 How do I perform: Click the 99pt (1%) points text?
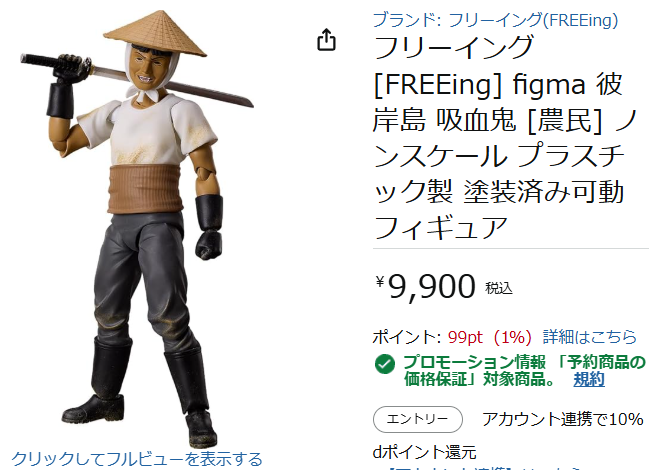pyautogui.click(x=490, y=337)
